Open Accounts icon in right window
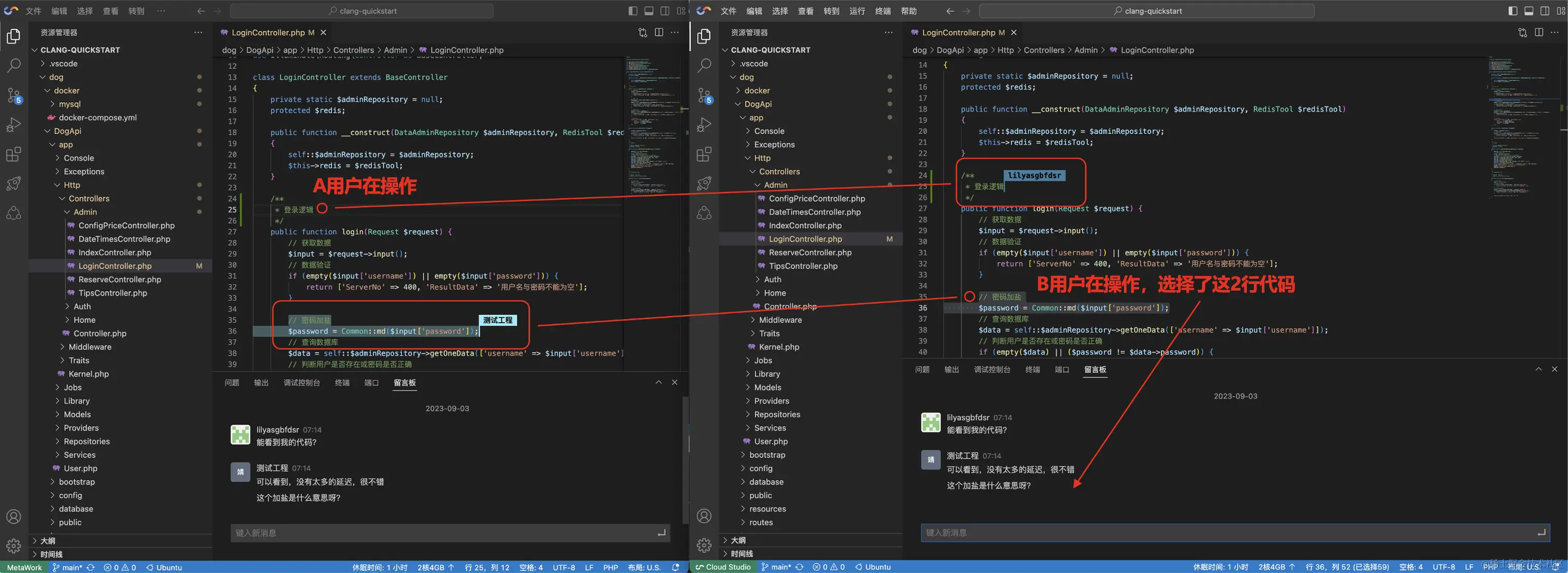This screenshot has height=573, width=1568. point(704,516)
